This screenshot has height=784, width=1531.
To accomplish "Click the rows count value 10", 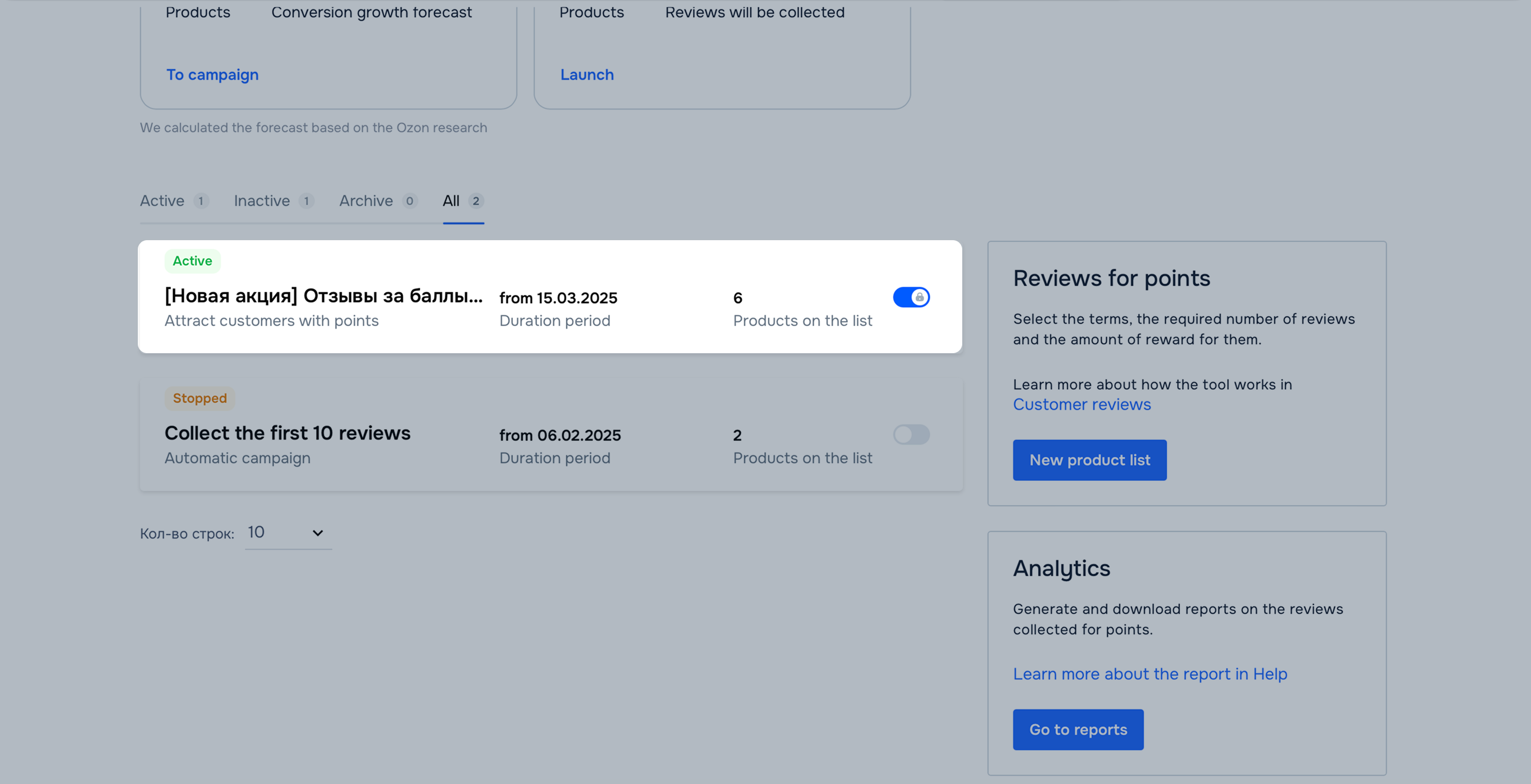I will 256,532.
